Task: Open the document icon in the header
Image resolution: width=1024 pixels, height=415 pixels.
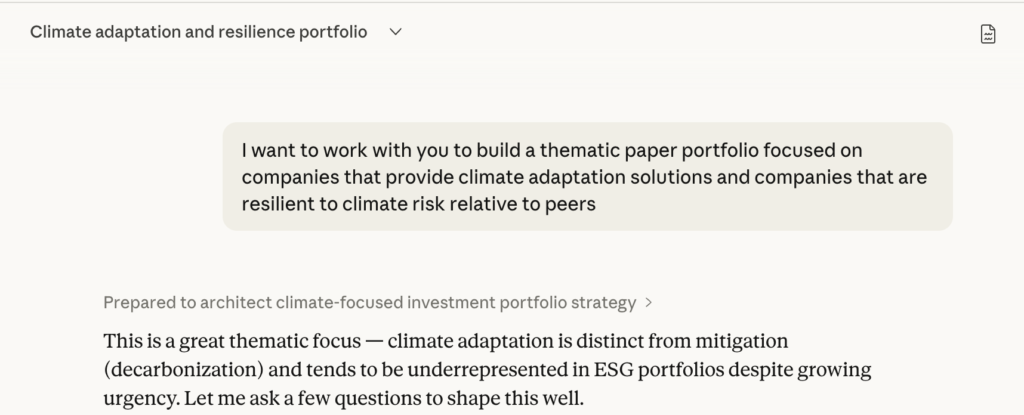Action: pos(988,33)
